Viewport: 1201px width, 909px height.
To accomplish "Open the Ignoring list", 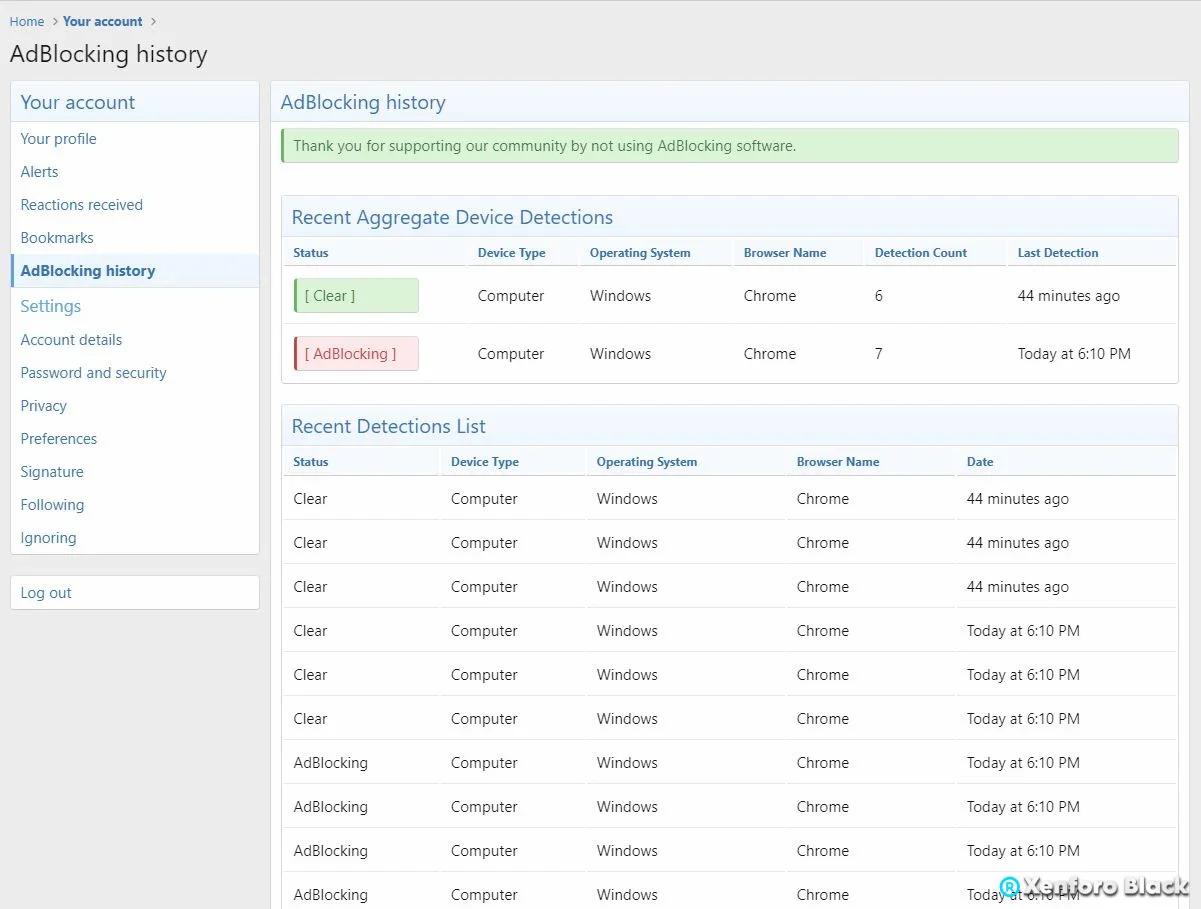I will click(135, 538).
